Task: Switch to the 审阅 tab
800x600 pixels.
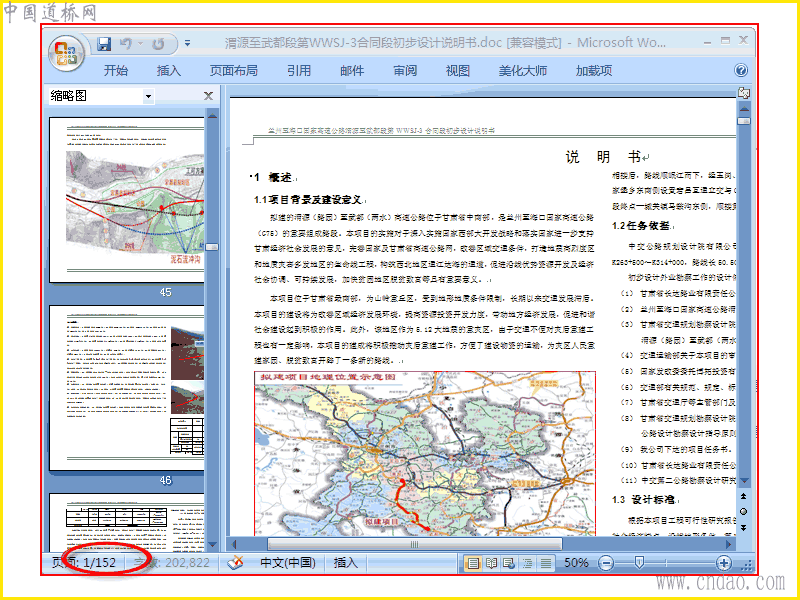Action: (405, 70)
